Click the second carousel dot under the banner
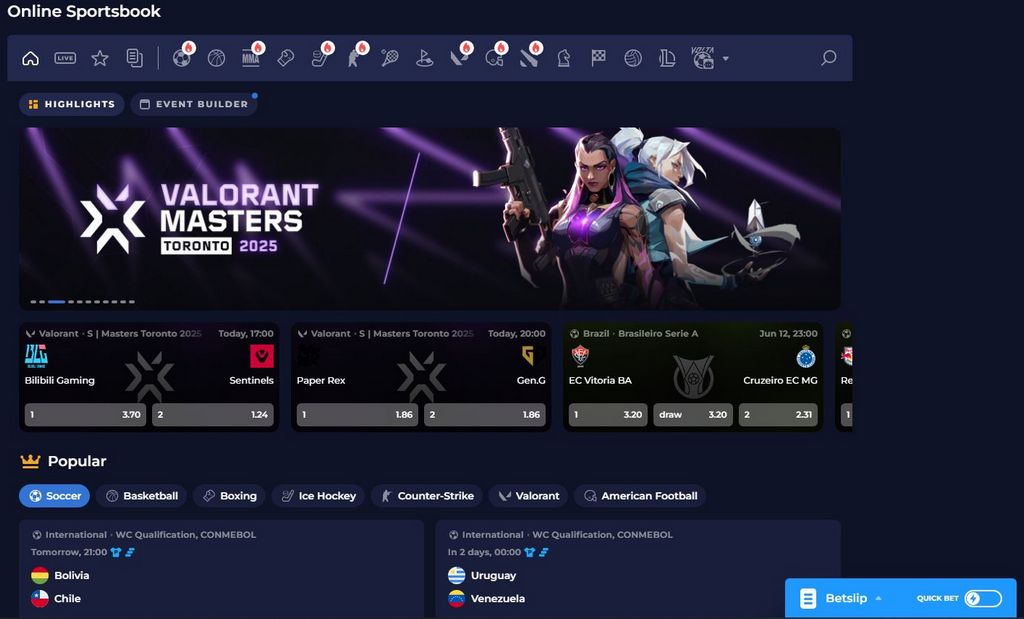The image size is (1024, 619). point(44,300)
